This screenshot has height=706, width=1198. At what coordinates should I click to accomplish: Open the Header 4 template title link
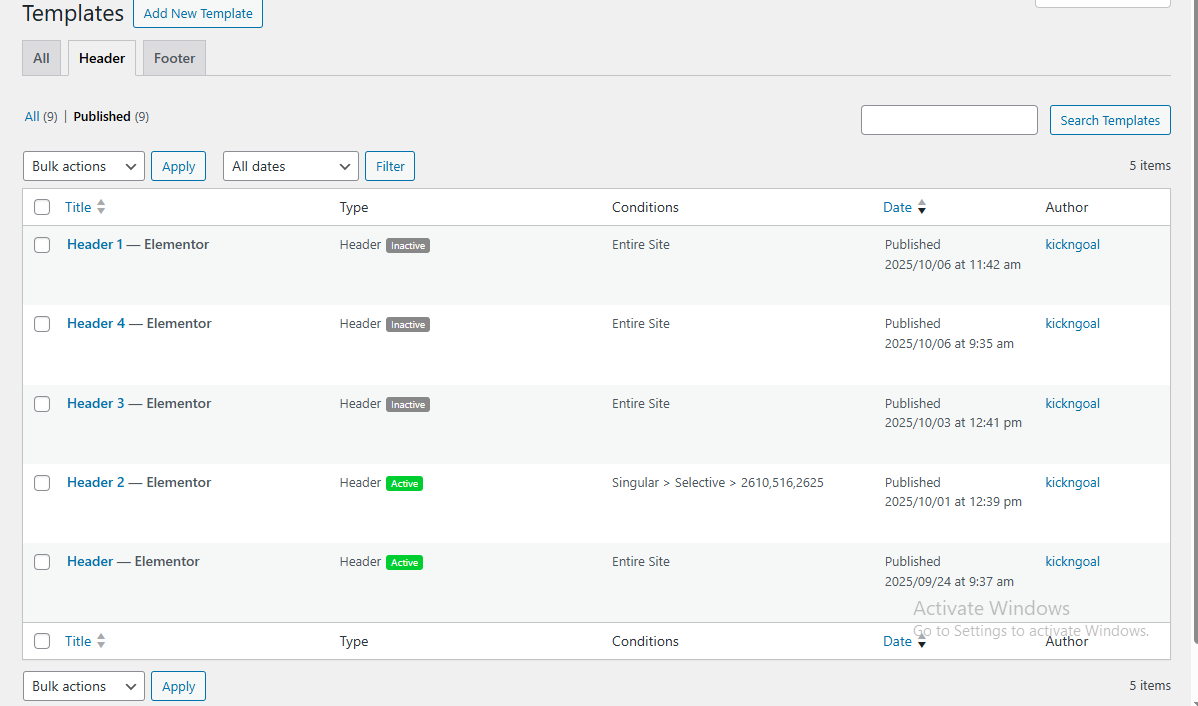coord(96,323)
